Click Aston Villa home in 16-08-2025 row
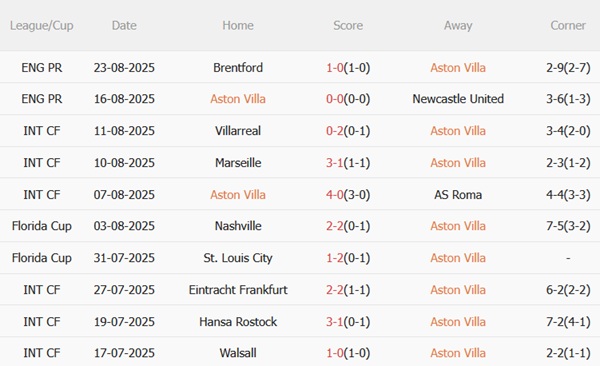 238,99
